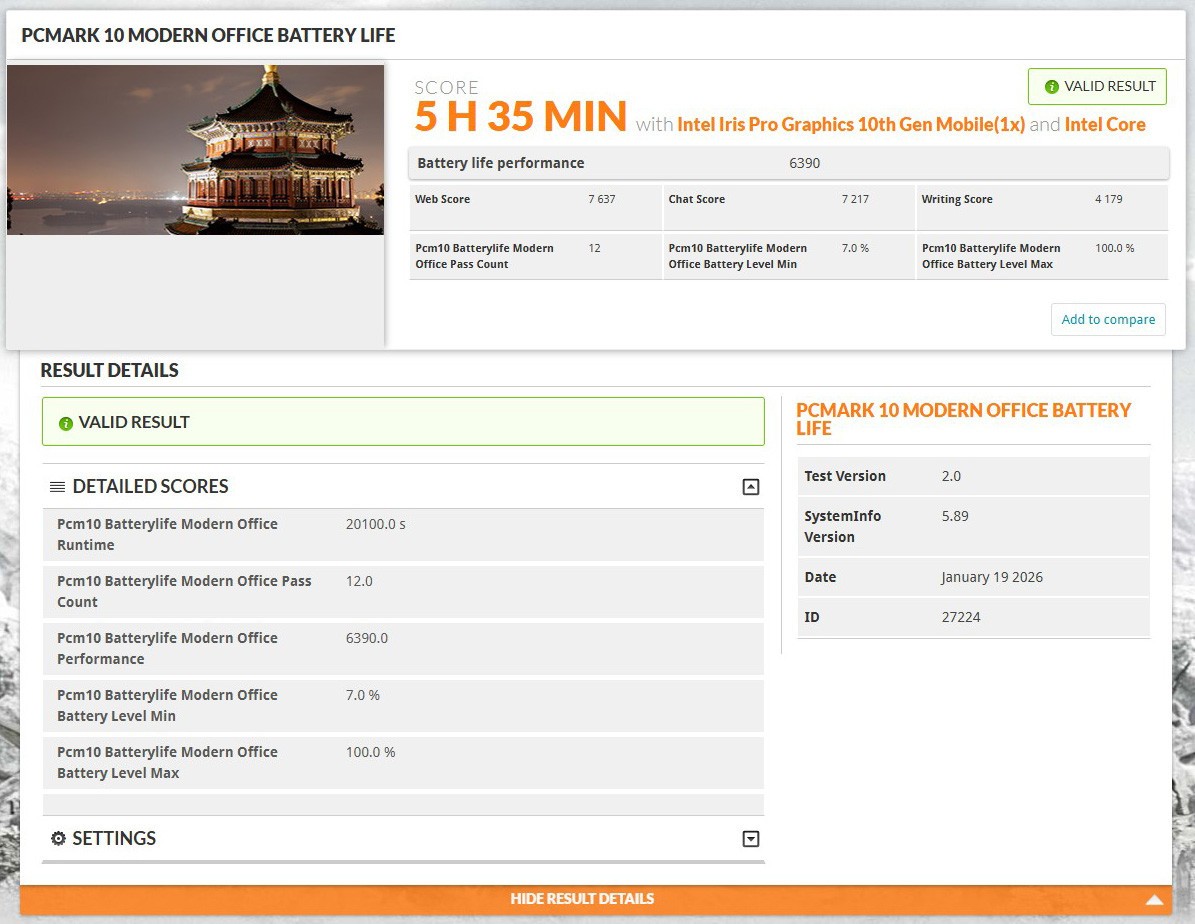Hide the result details
This screenshot has height=924, width=1195.
[582, 899]
